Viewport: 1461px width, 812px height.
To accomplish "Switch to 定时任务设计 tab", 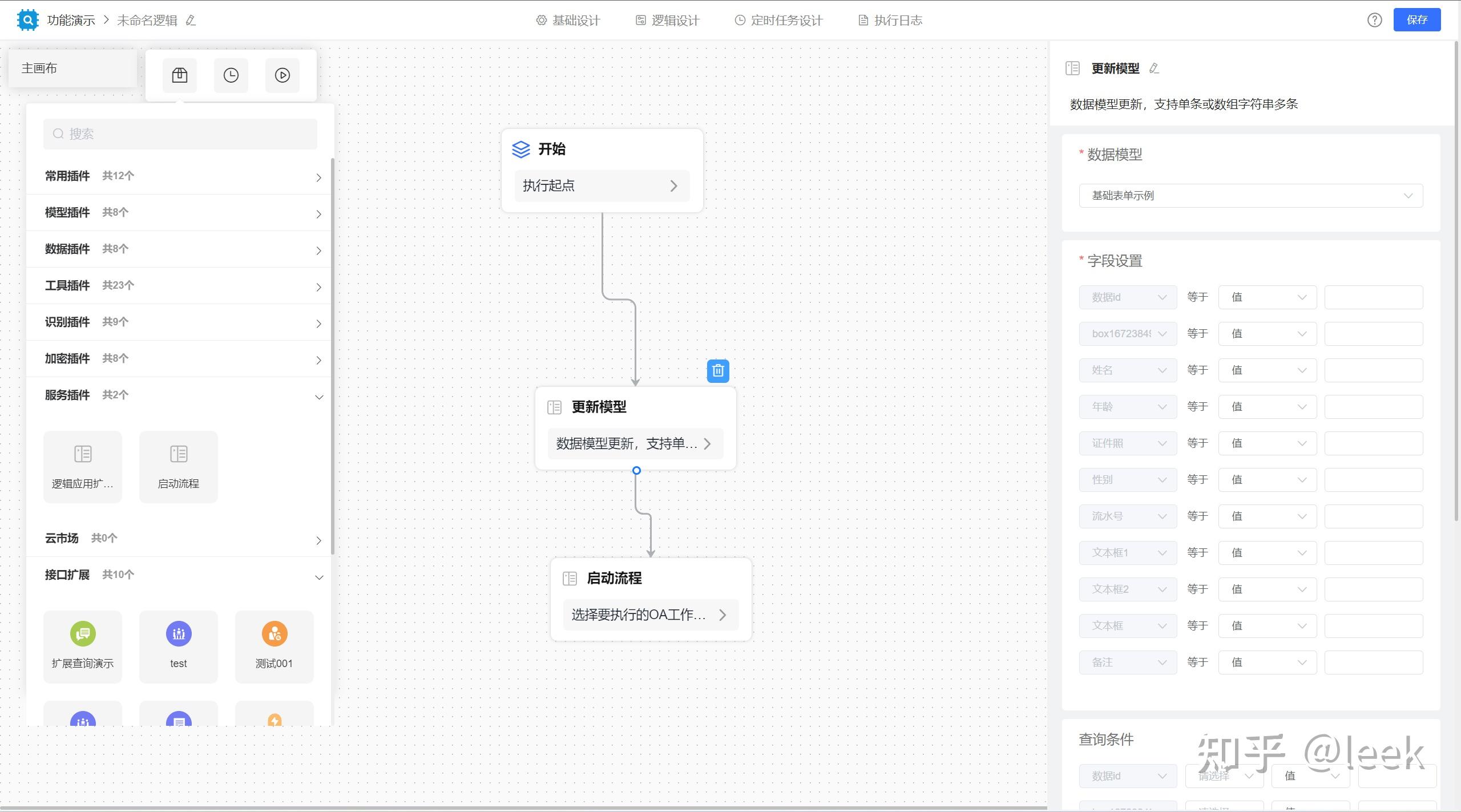I will (778, 21).
